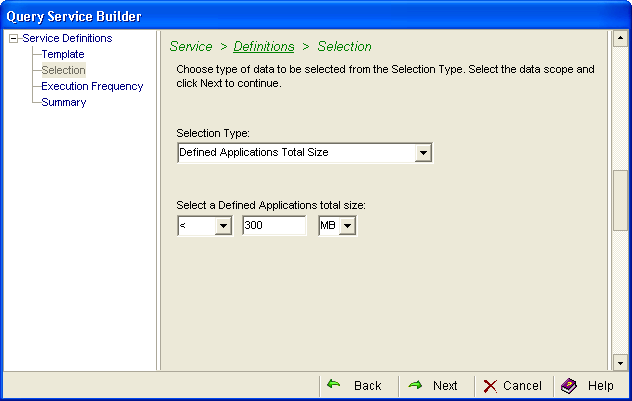Open Help
632x401 pixels.
click(x=590, y=386)
